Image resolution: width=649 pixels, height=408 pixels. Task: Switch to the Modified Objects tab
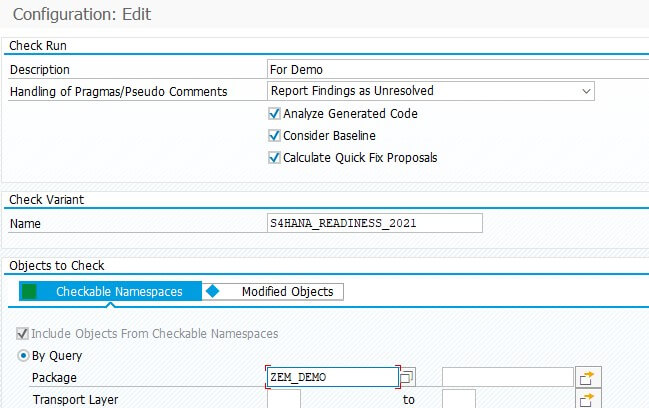pyautogui.click(x=273, y=292)
